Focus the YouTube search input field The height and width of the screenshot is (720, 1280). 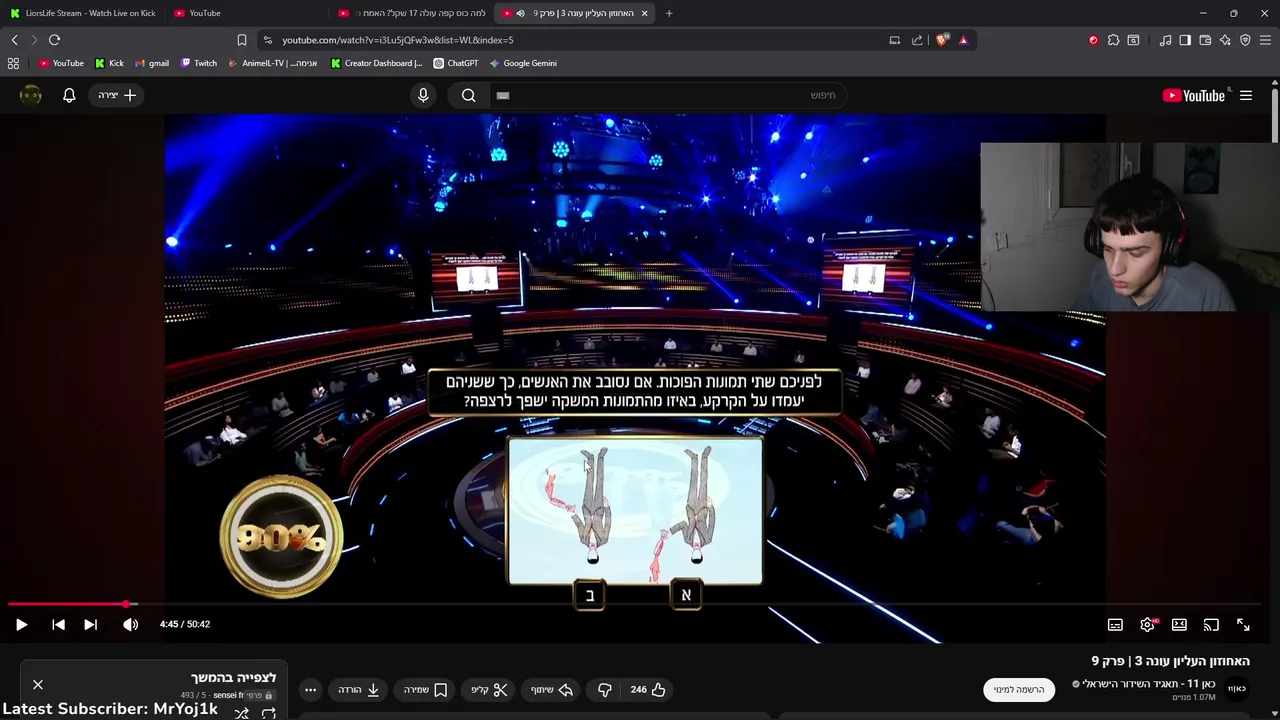667,95
